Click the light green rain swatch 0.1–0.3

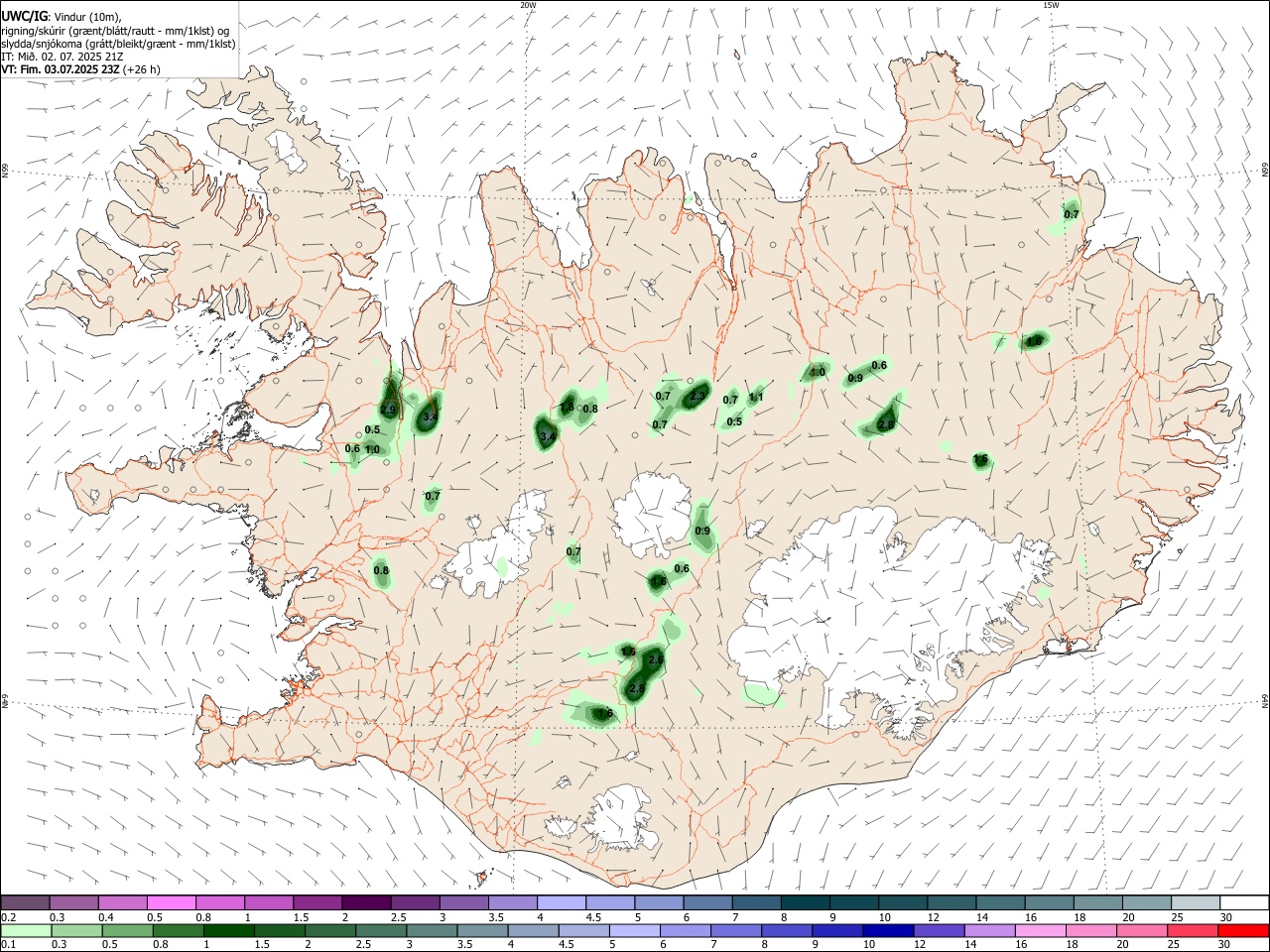click(27, 931)
